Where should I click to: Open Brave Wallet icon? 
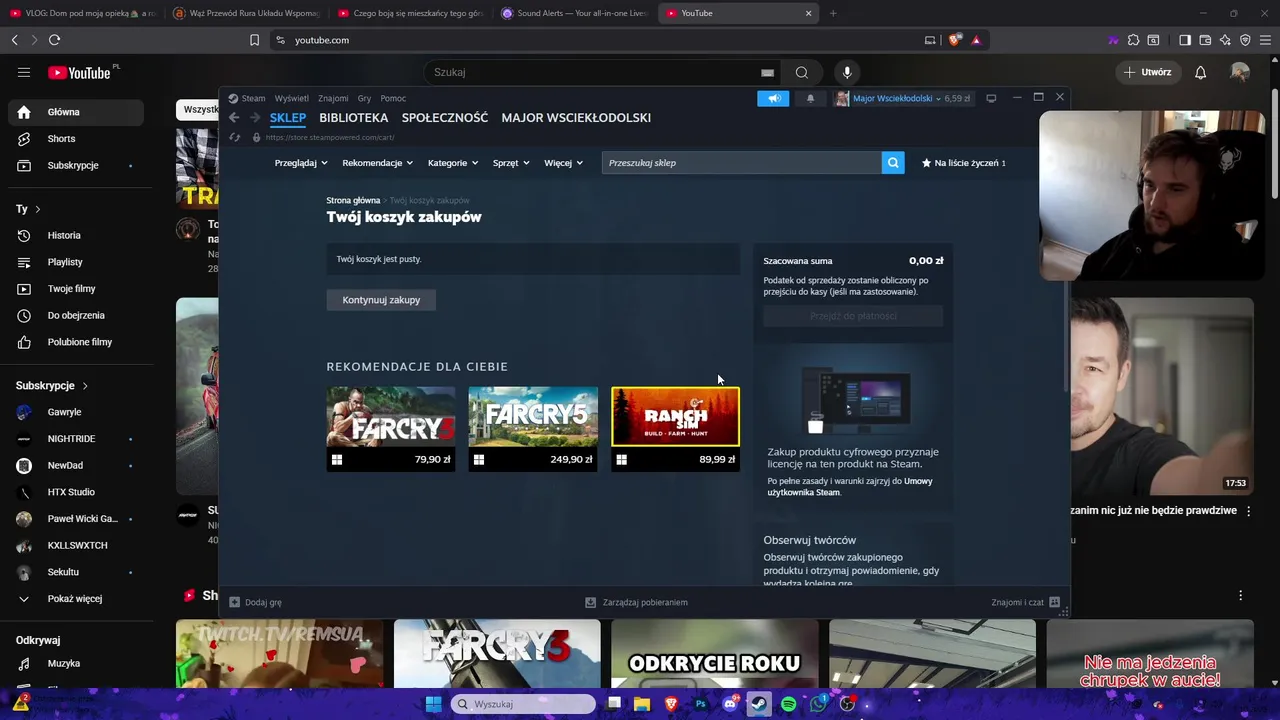(1205, 40)
